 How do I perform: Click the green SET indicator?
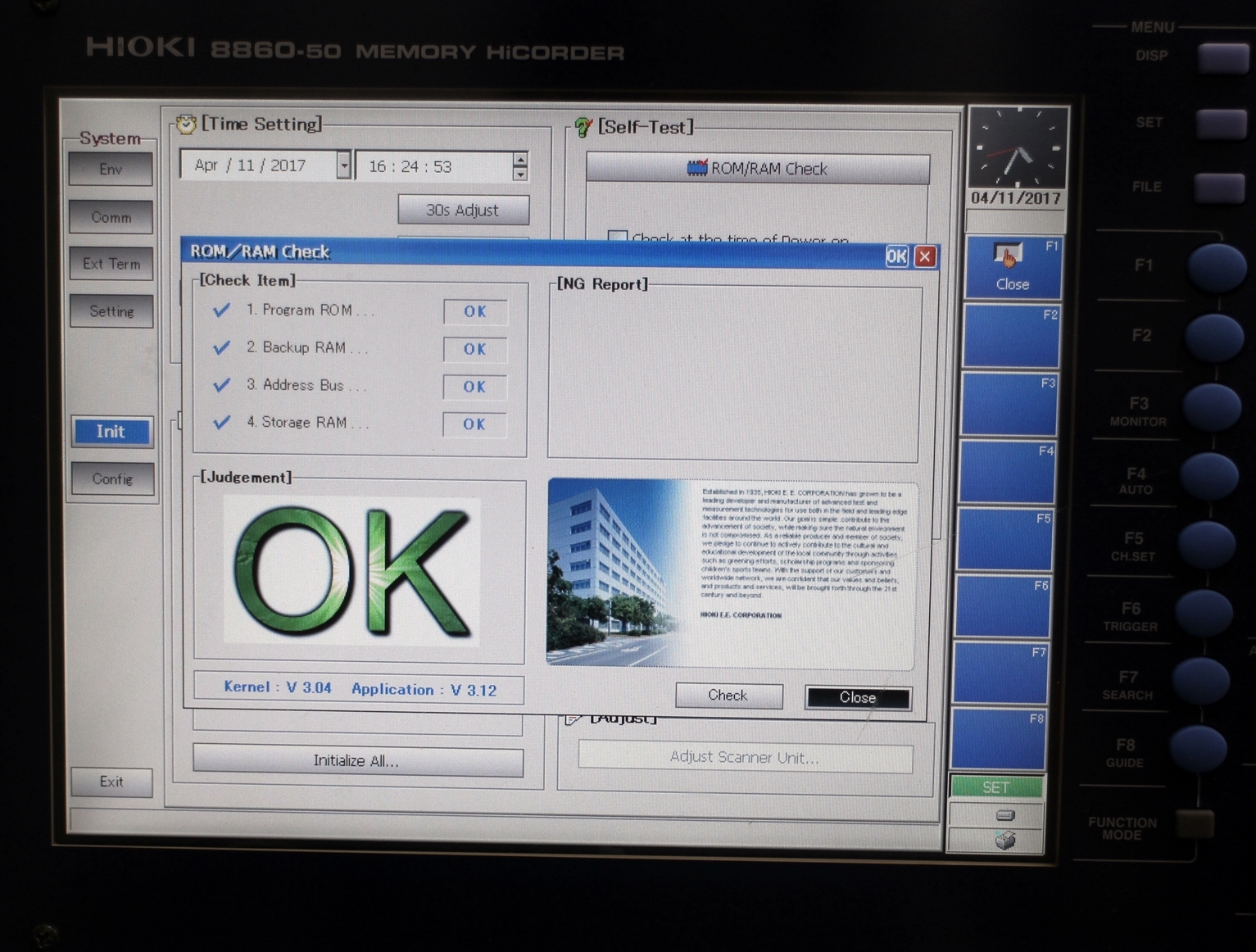995,787
